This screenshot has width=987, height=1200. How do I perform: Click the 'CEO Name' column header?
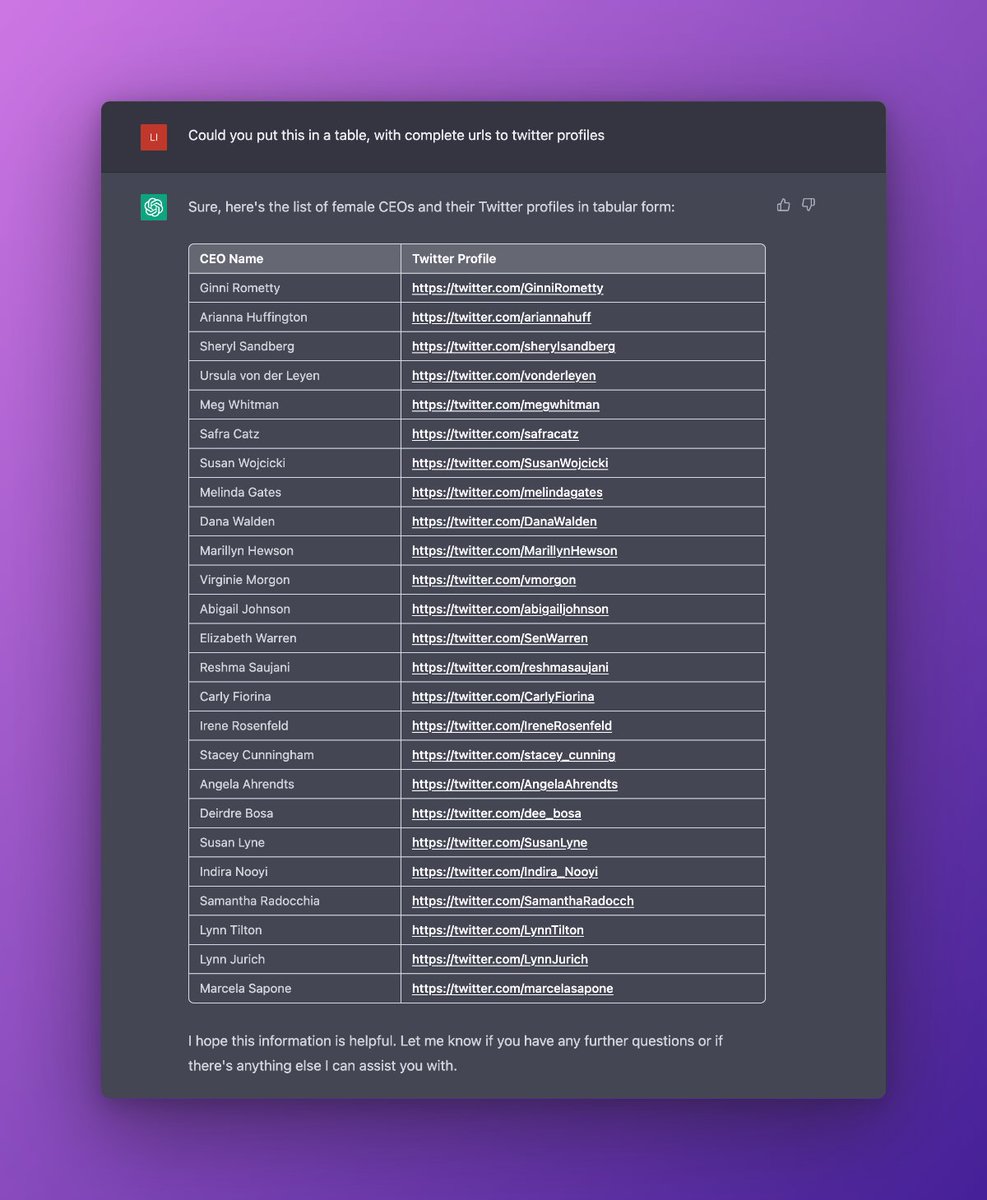(x=295, y=259)
